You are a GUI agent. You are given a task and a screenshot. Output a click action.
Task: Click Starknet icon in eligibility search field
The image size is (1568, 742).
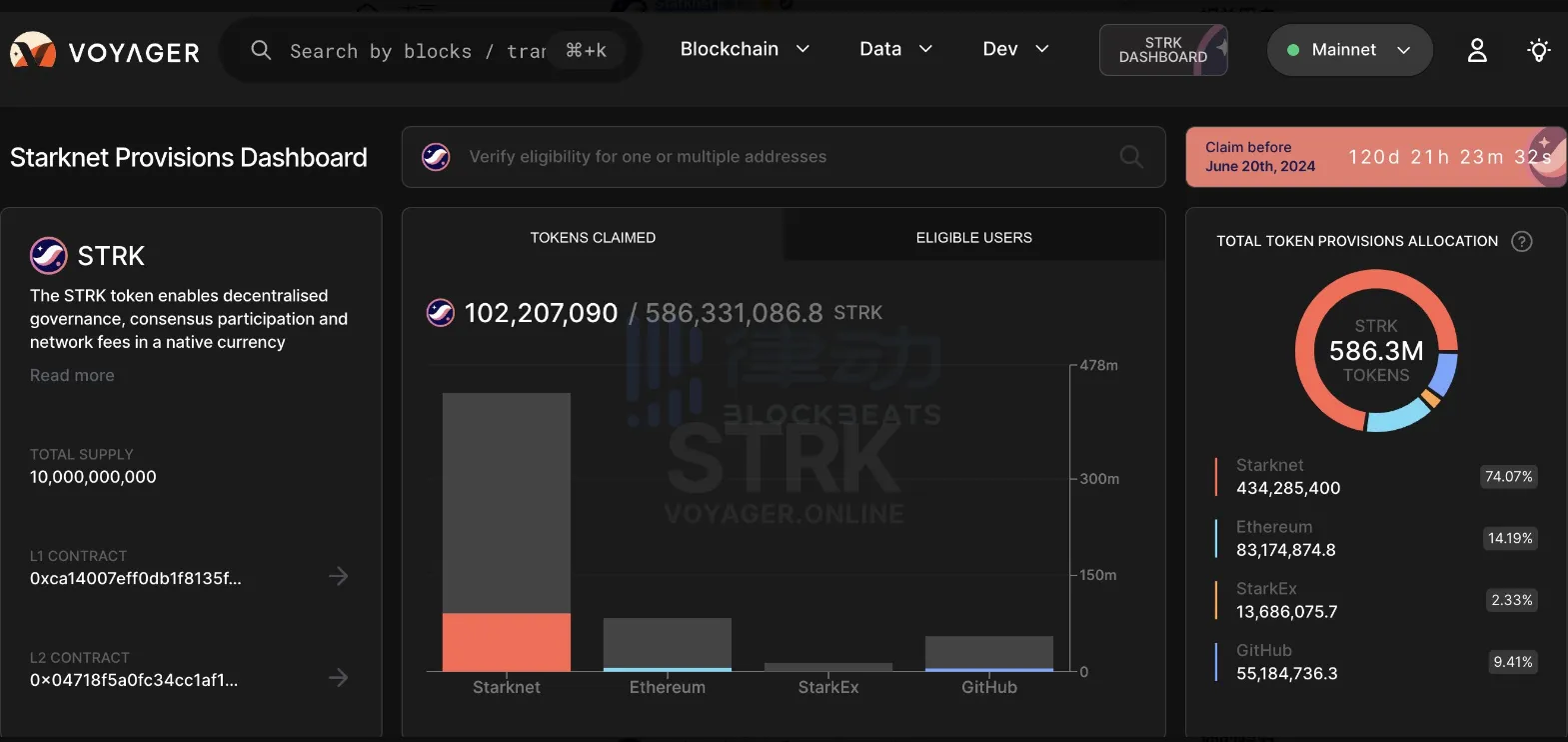436,157
